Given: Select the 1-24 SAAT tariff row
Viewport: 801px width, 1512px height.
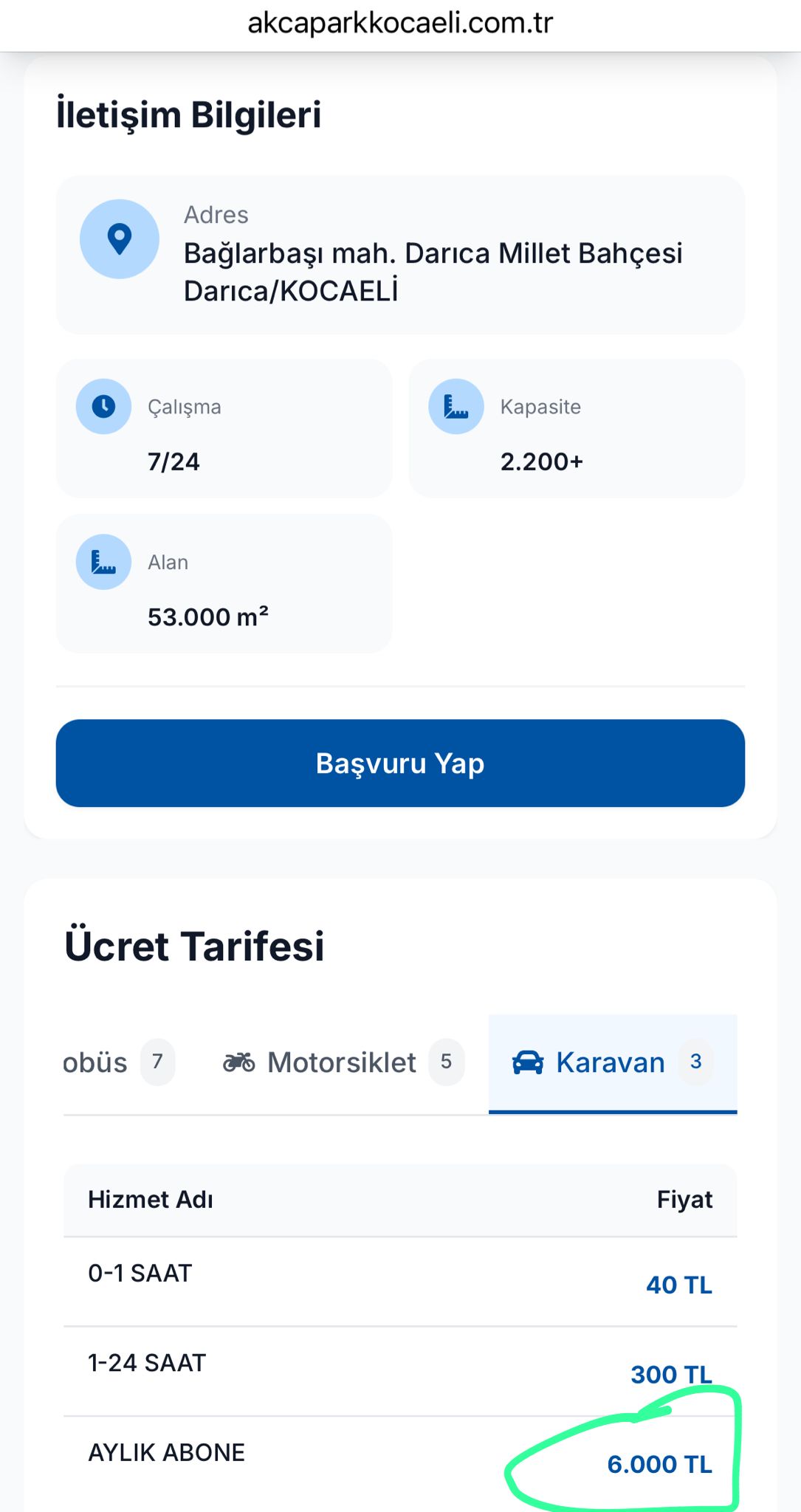Looking at the screenshot, I should click(x=400, y=1370).
